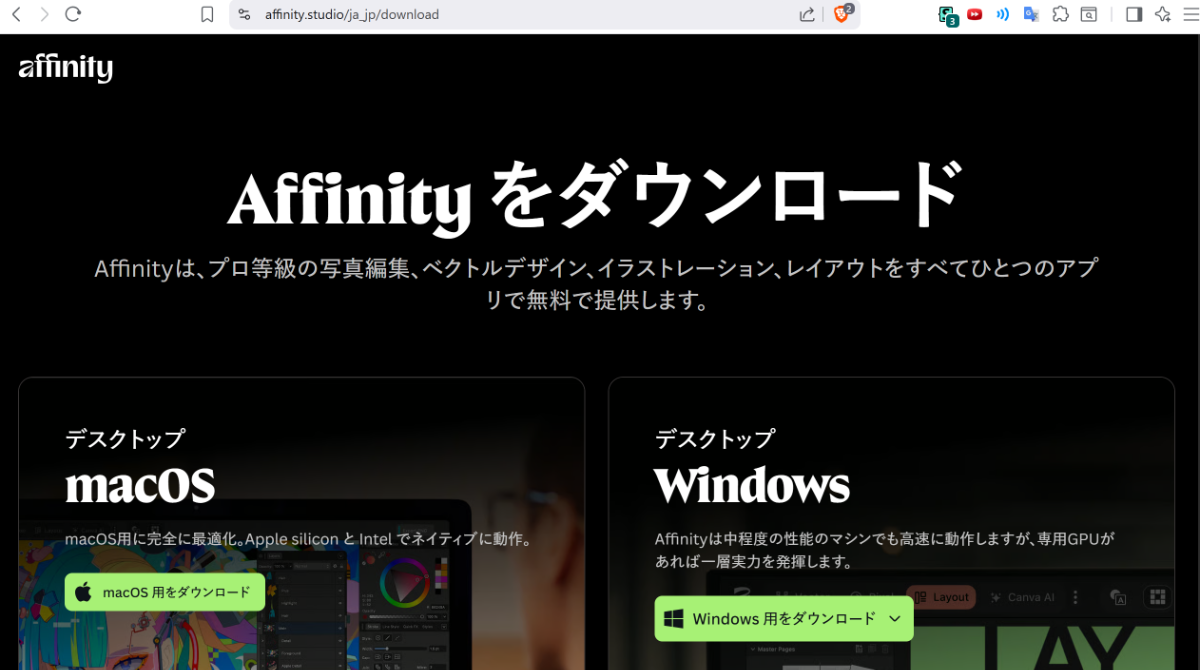Screen dimensions: 1200x670
Task: Bookmark this page with the bookmark icon
Action: click(207, 14)
